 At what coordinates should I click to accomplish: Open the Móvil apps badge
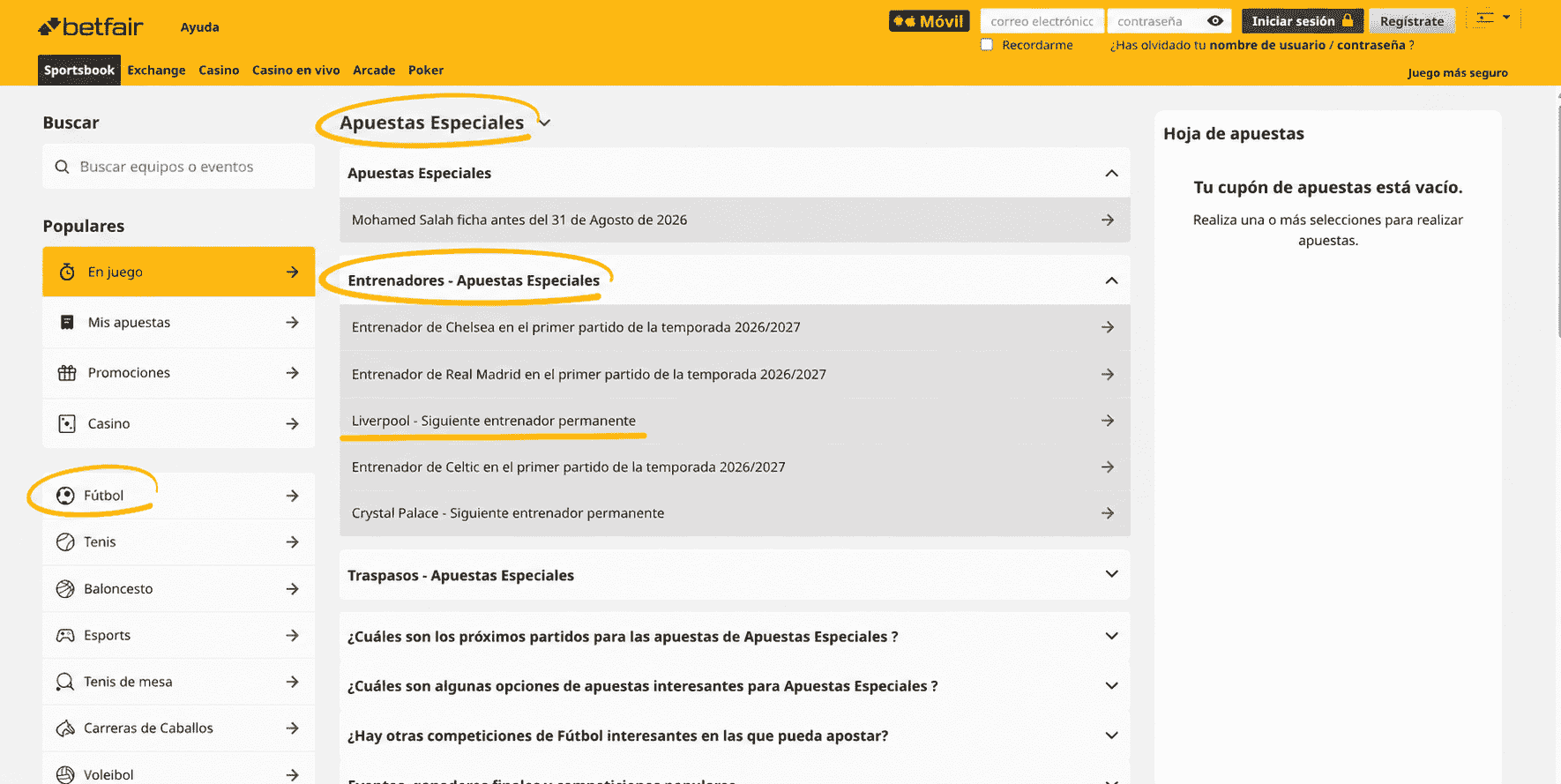pyautogui.click(x=930, y=21)
